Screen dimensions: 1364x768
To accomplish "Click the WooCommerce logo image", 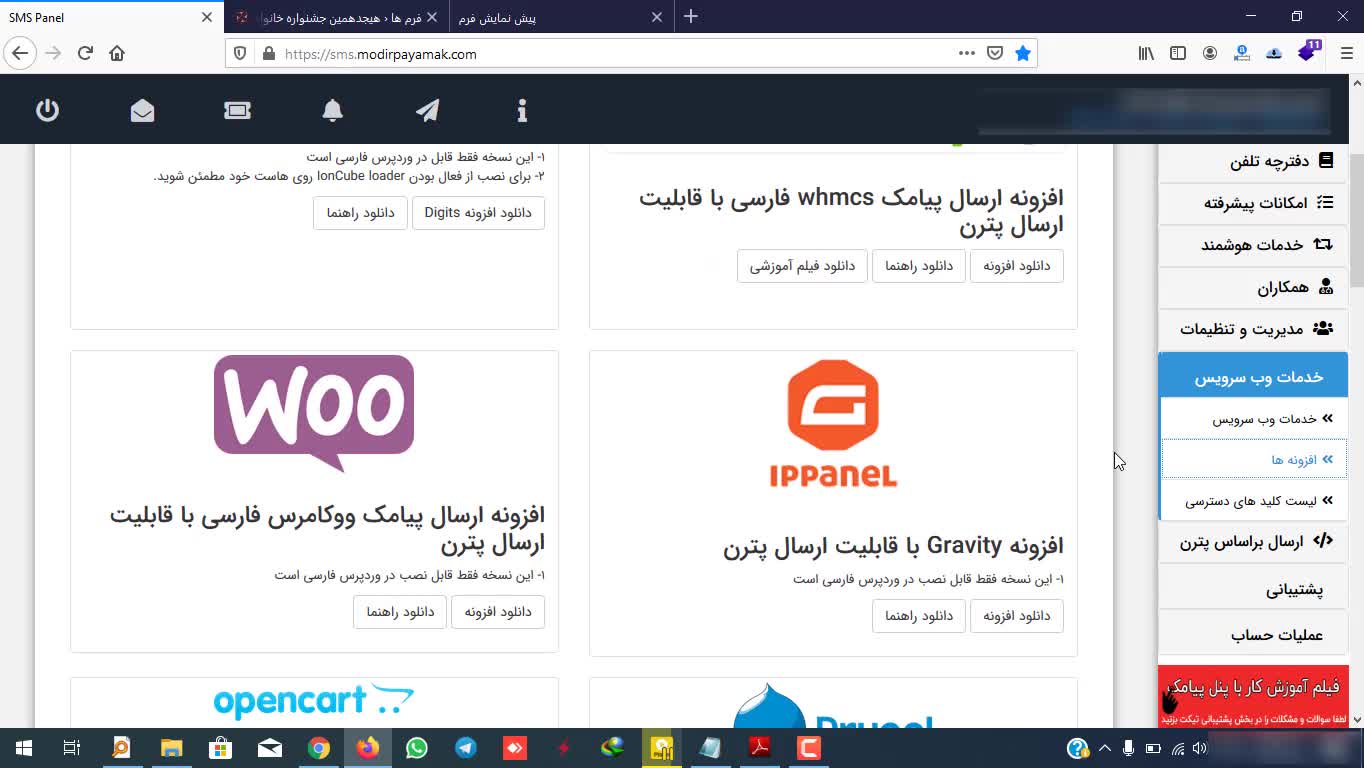I will (314, 412).
